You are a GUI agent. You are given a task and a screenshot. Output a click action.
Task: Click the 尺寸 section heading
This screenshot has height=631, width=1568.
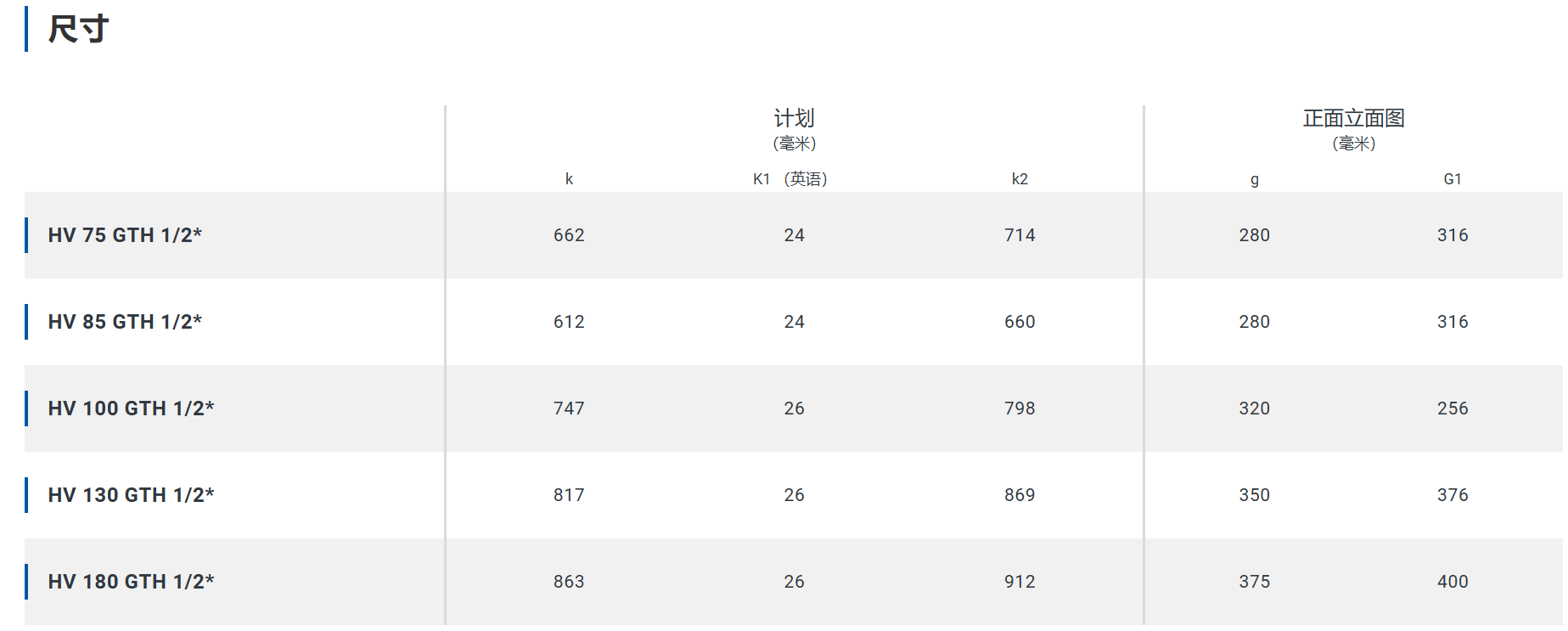(78, 30)
